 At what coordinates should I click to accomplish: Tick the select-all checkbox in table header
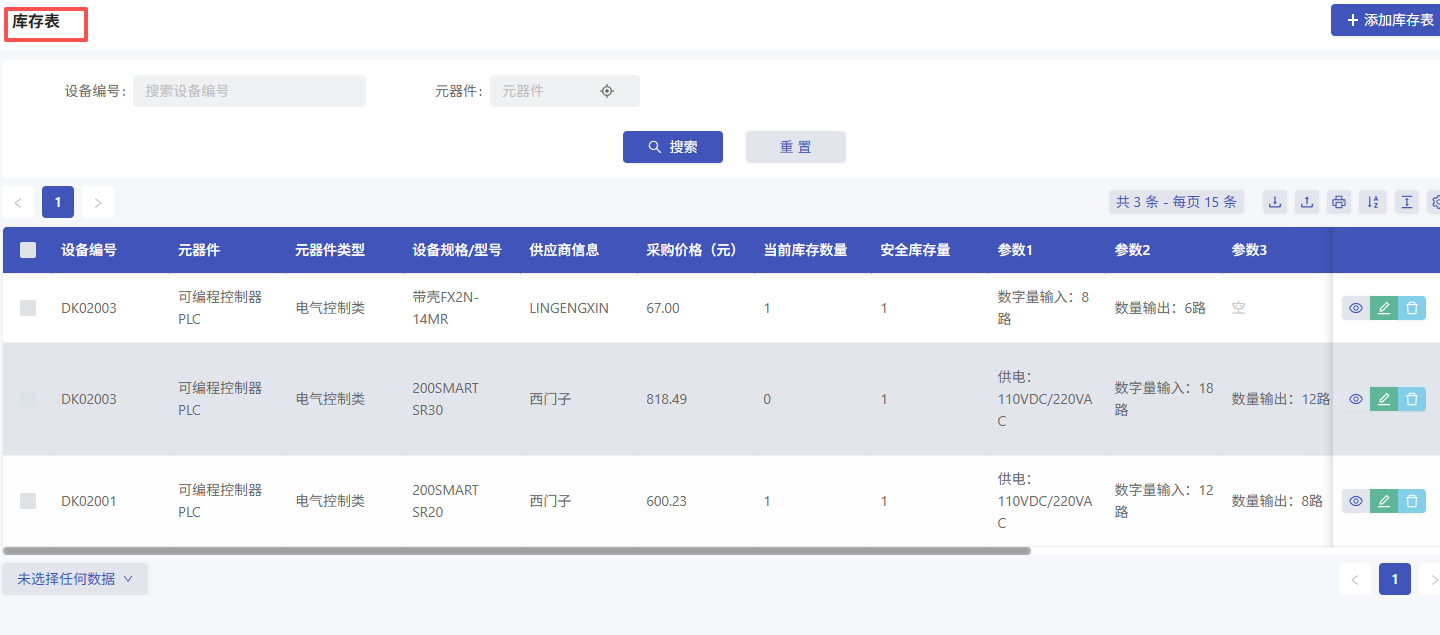pos(28,250)
